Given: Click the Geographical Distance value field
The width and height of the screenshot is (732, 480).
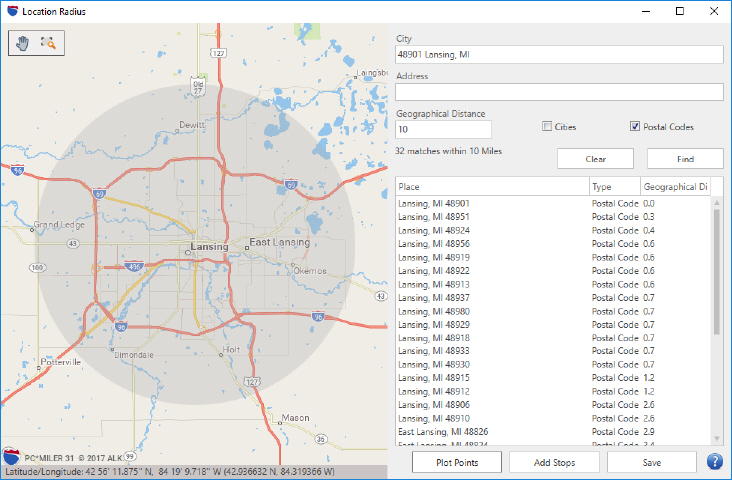Looking at the screenshot, I should click(x=443, y=130).
